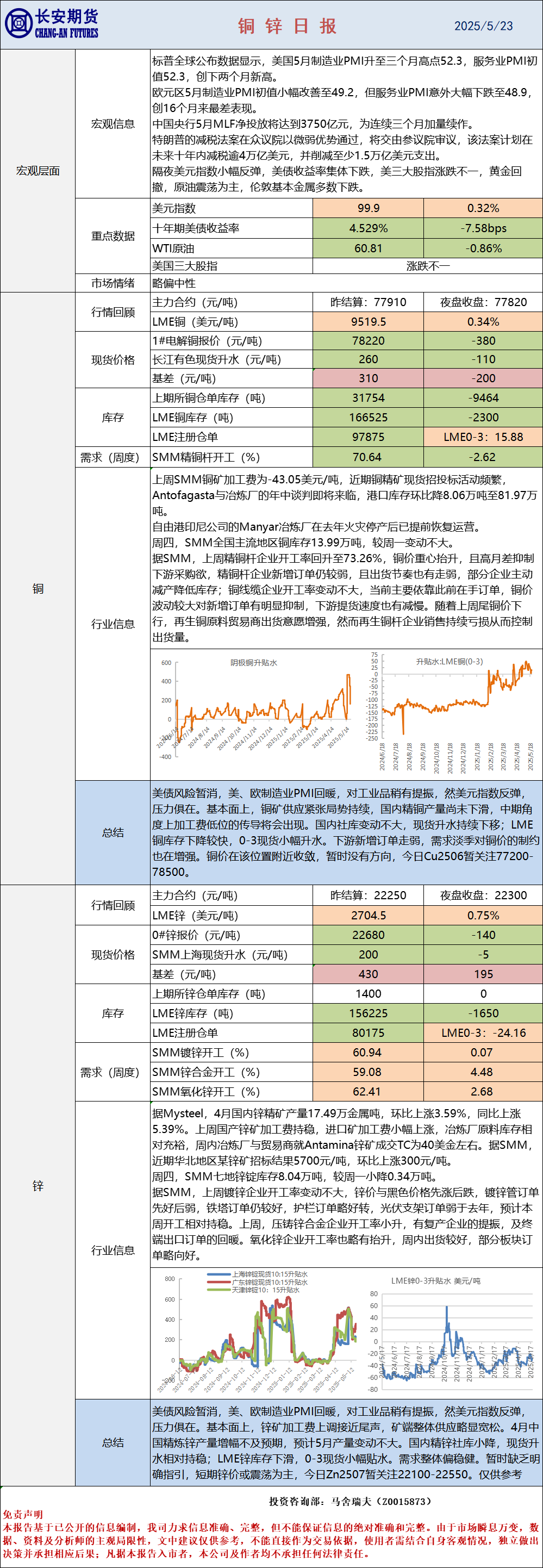Click the WTI原油 price 60.81
Screen dimensions: 543x1568
click(x=369, y=248)
